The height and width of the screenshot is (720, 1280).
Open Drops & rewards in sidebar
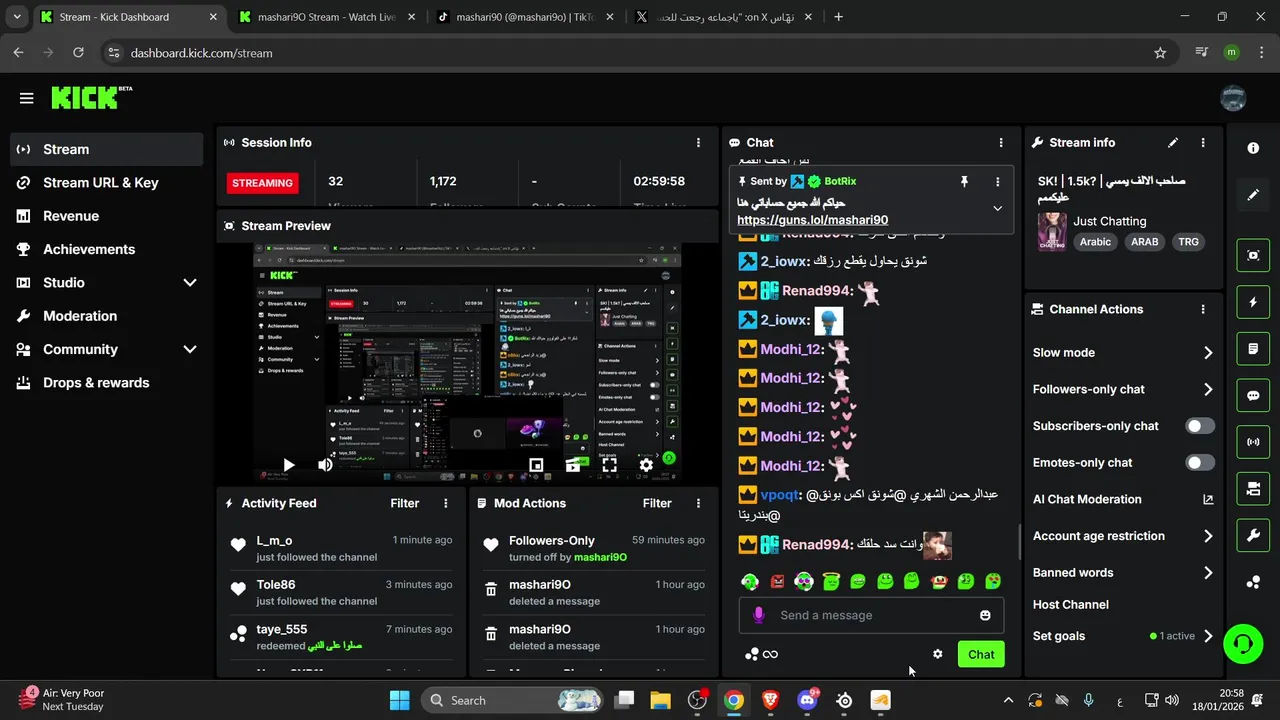[x=106, y=383]
